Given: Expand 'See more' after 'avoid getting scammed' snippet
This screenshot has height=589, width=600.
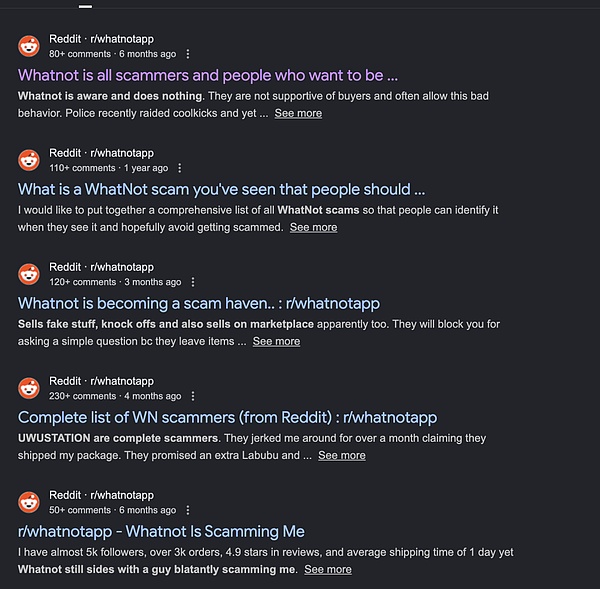Looking at the screenshot, I should pos(313,228).
